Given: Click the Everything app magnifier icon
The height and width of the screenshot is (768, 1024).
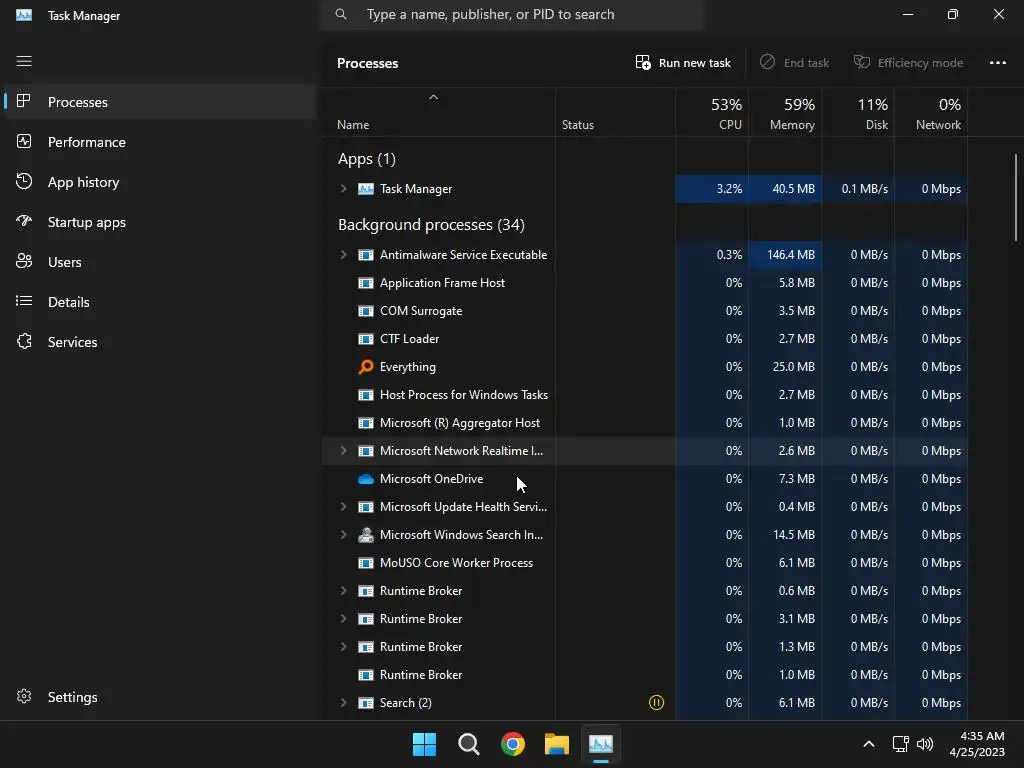Looking at the screenshot, I should point(366,367).
